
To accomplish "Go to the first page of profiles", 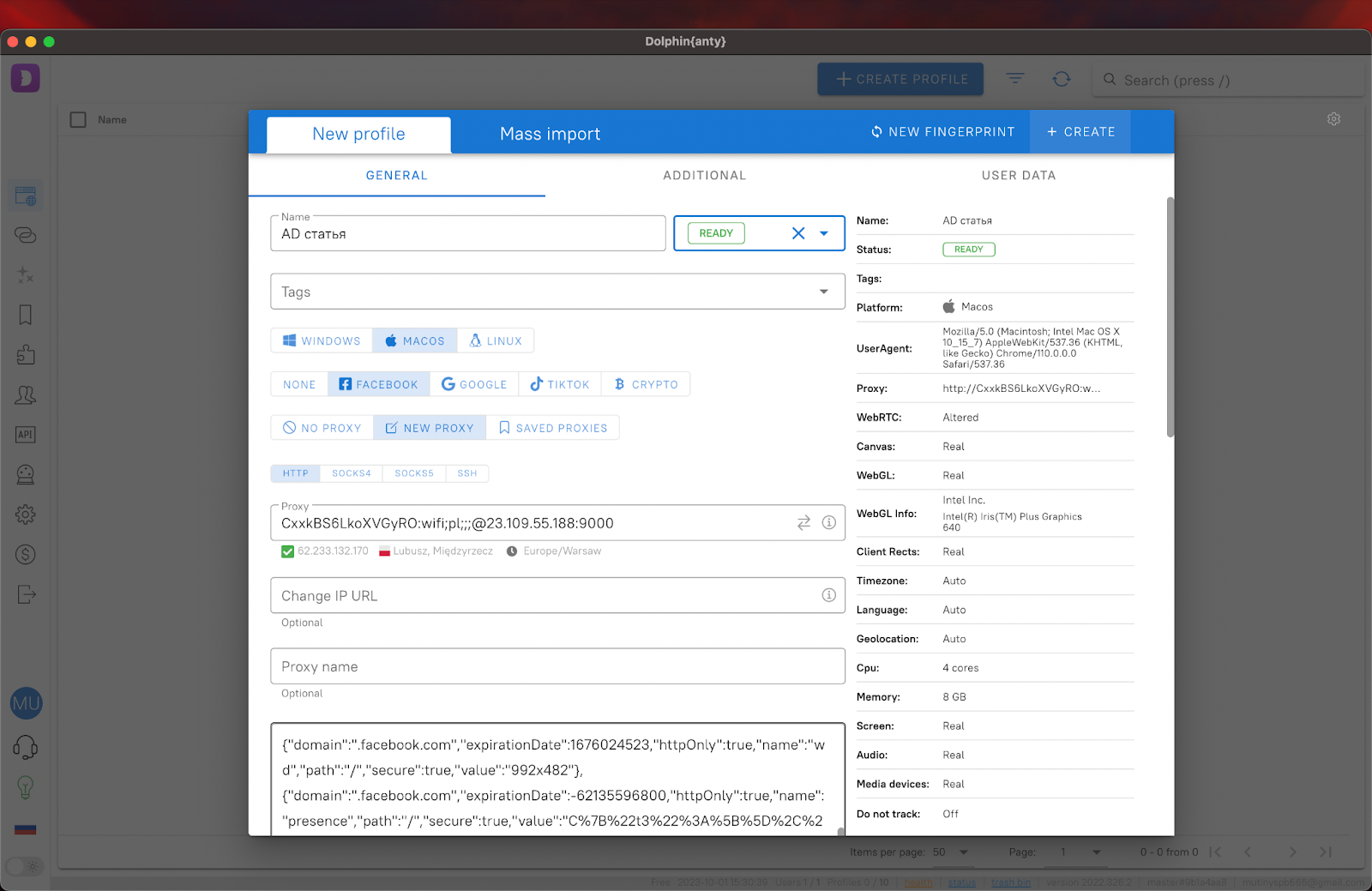I will tap(1215, 852).
